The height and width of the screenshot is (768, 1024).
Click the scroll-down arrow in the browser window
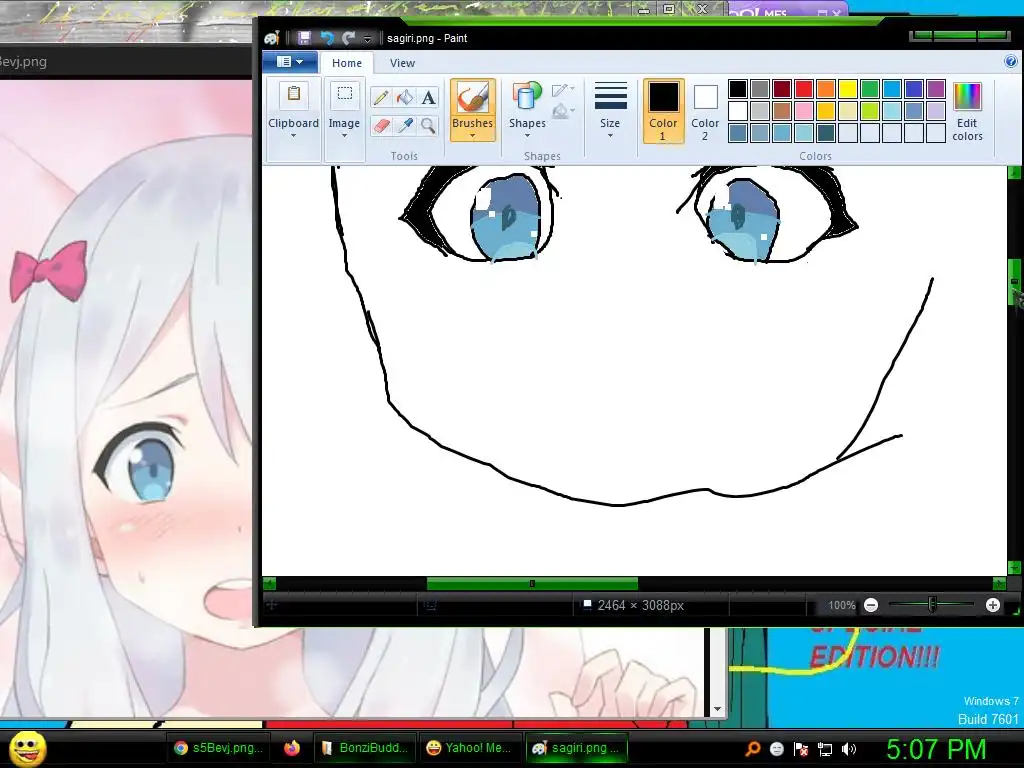coord(717,709)
